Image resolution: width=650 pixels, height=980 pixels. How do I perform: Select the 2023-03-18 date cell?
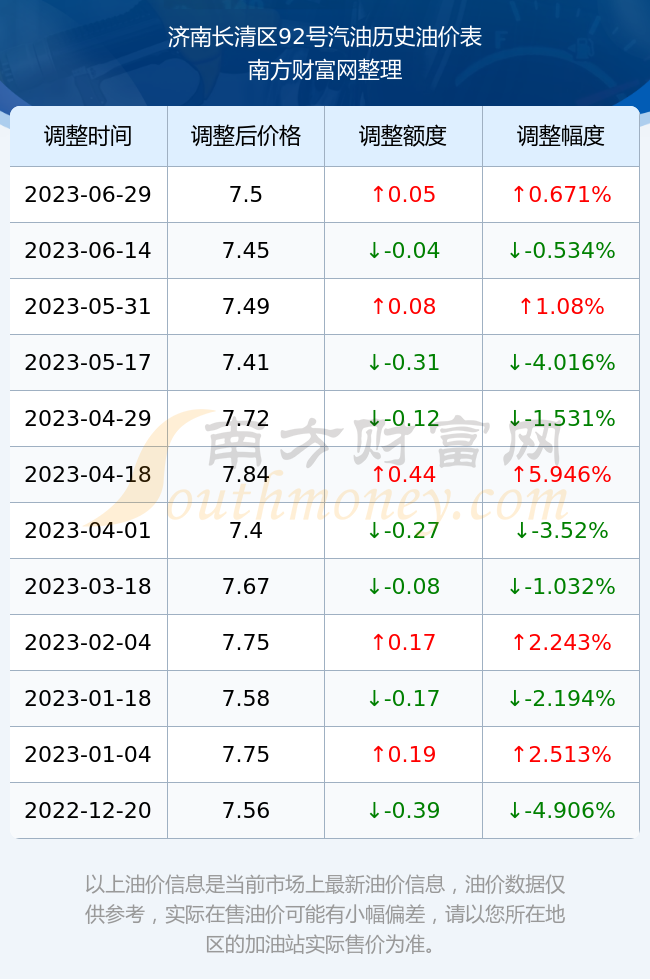click(x=88, y=586)
